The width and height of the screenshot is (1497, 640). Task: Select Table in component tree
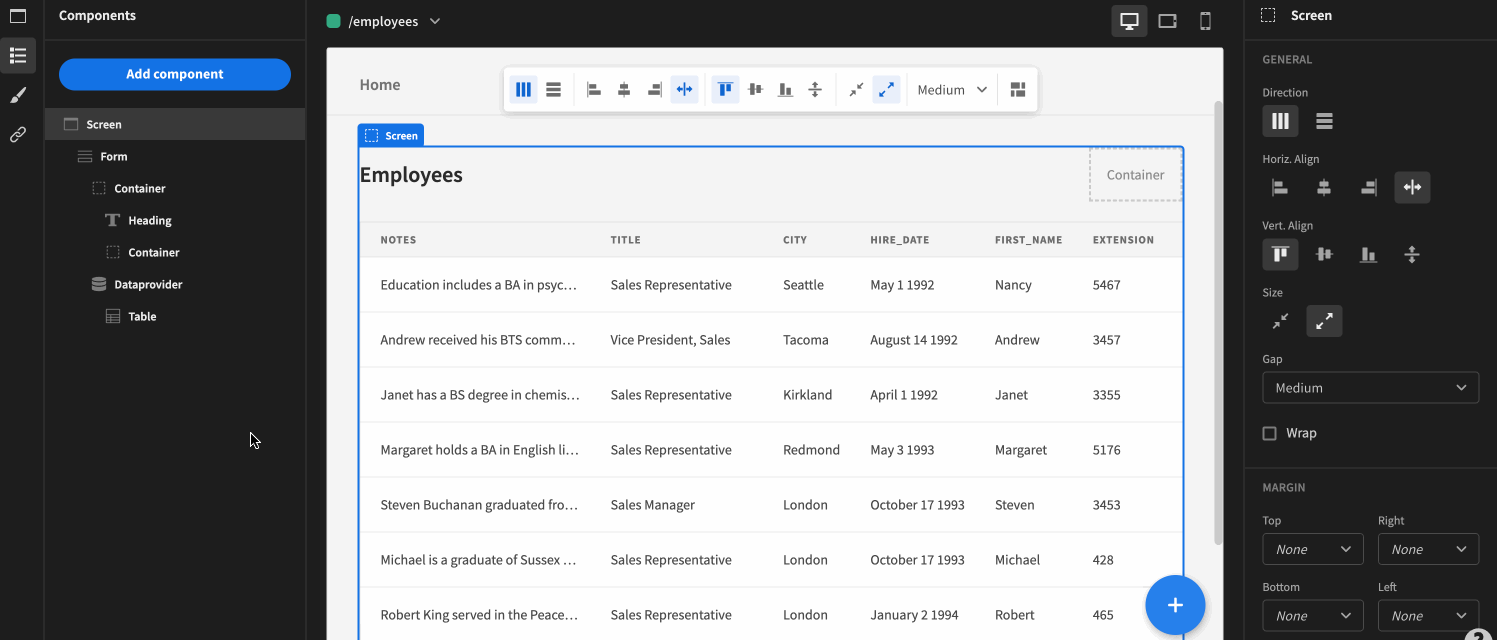tap(142, 316)
